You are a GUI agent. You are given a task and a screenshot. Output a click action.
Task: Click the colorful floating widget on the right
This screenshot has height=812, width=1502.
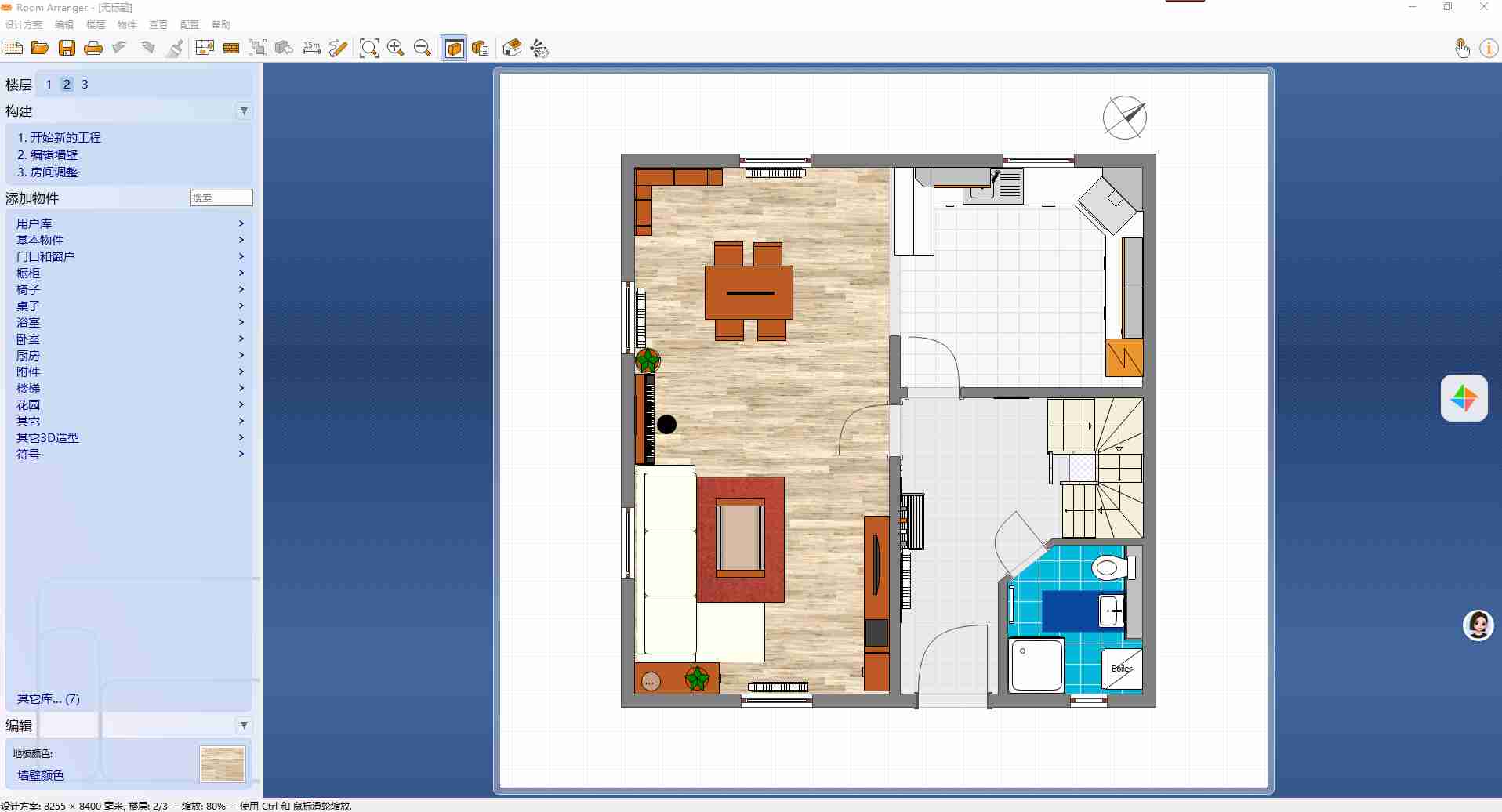tap(1464, 398)
